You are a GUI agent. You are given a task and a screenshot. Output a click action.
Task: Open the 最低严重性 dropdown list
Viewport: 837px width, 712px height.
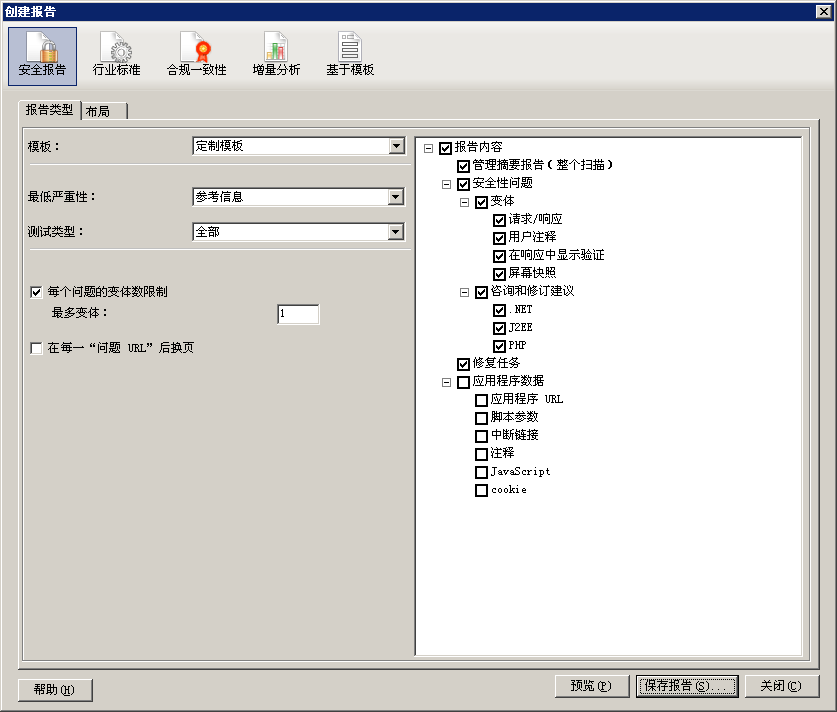point(396,197)
